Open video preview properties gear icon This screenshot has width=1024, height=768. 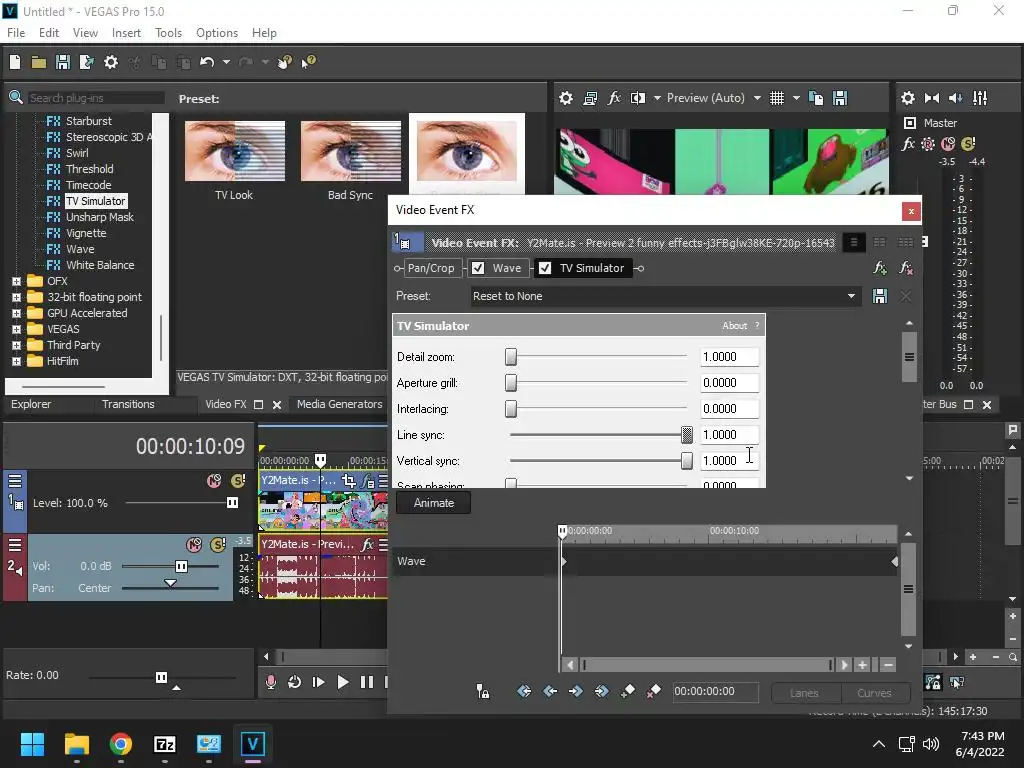(x=566, y=98)
